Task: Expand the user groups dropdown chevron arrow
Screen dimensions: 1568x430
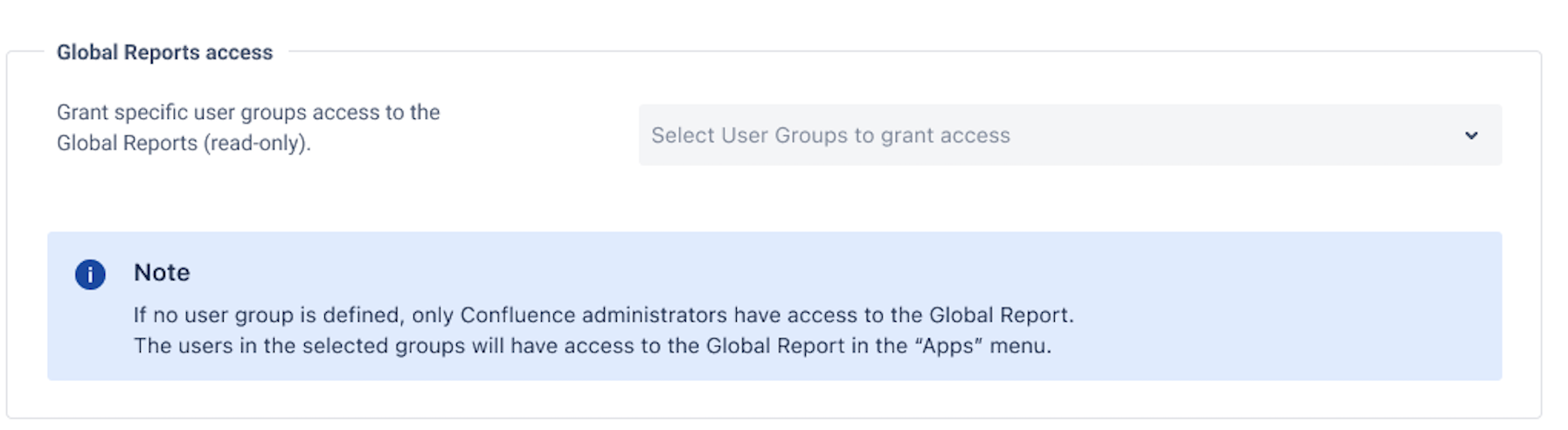Action: coord(1471,135)
